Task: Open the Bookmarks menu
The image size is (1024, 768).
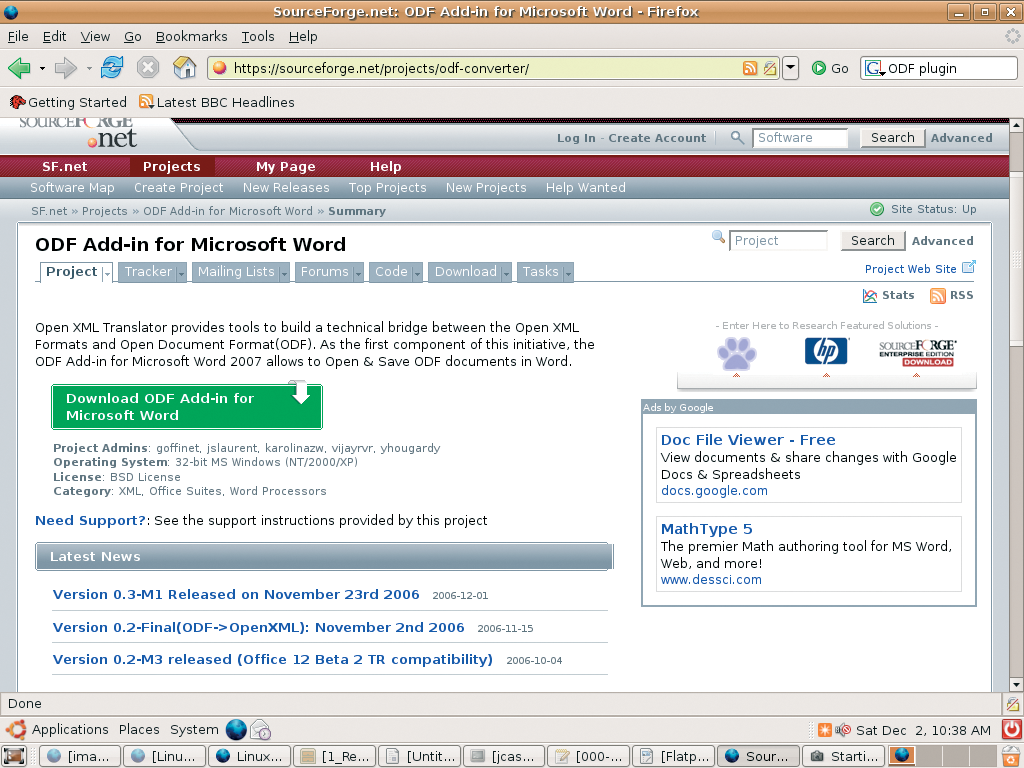Action: click(191, 37)
